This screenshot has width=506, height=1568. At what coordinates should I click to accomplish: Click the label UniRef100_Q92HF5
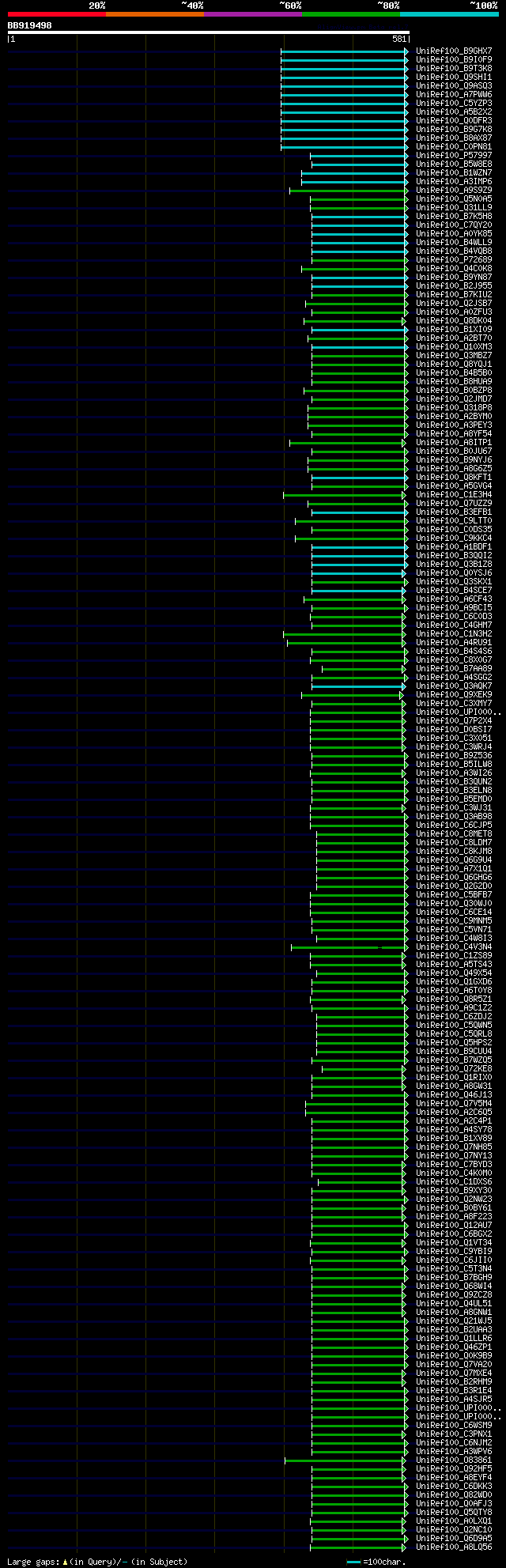pyautogui.click(x=454, y=1468)
